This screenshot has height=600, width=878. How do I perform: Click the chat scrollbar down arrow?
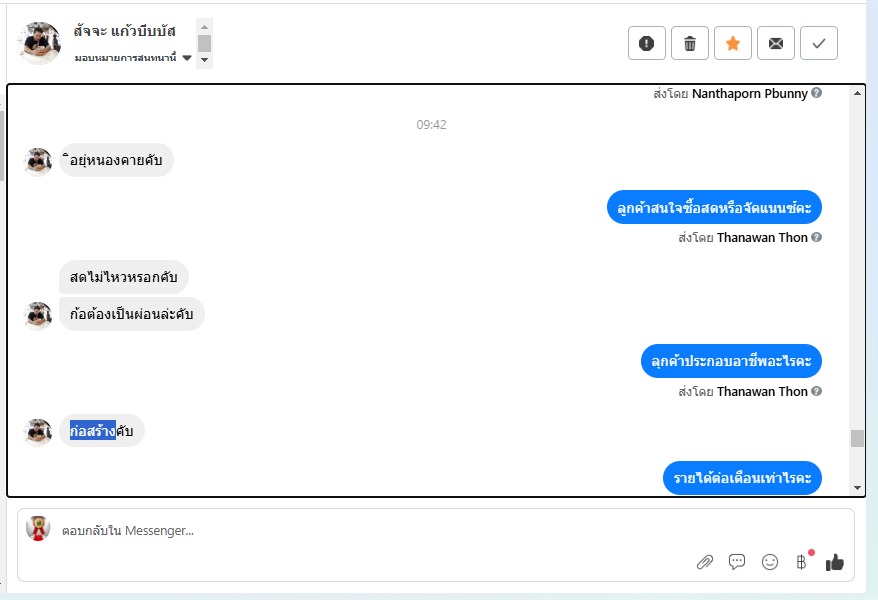coord(857,488)
